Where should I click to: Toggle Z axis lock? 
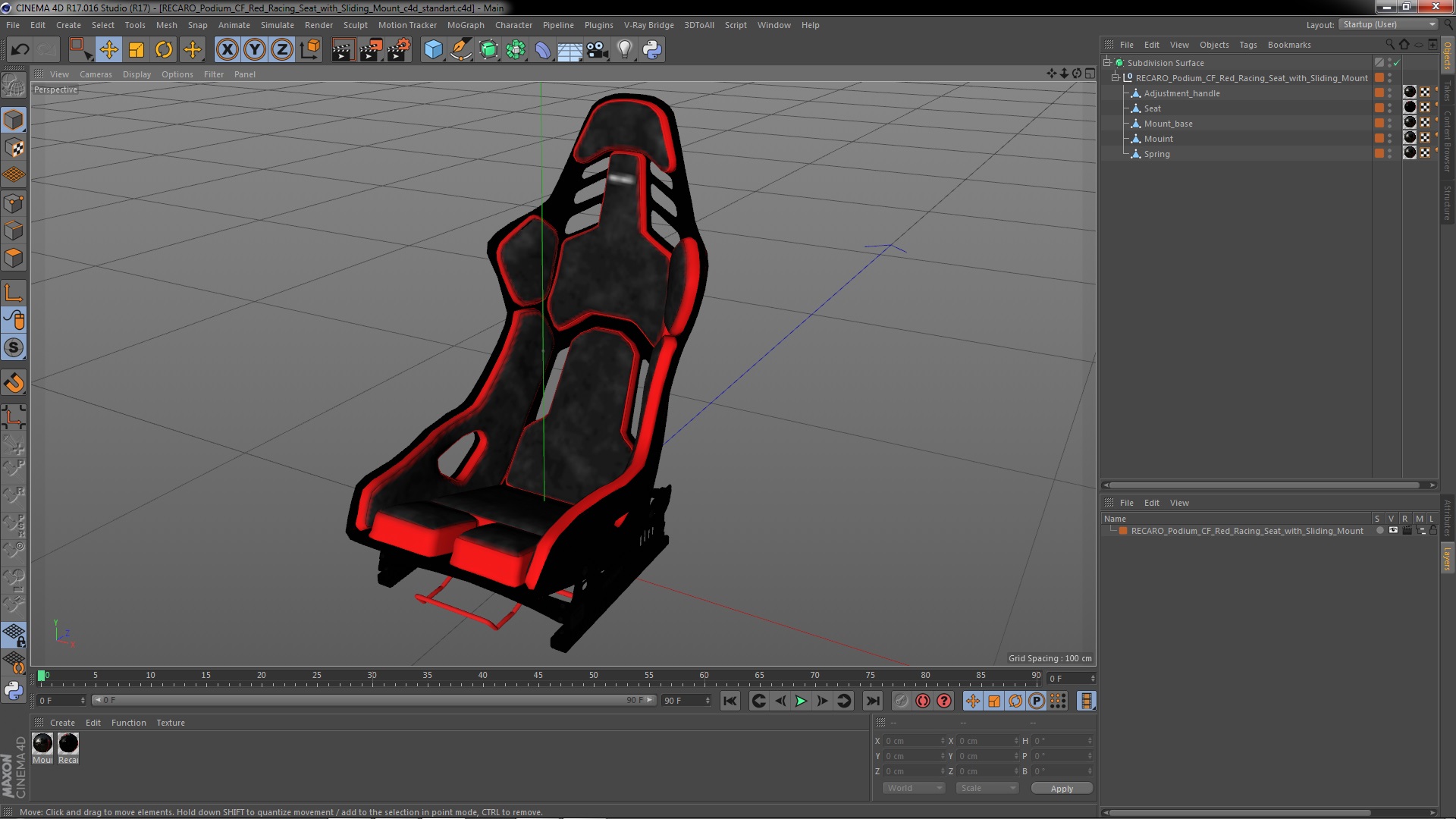pyautogui.click(x=282, y=50)
